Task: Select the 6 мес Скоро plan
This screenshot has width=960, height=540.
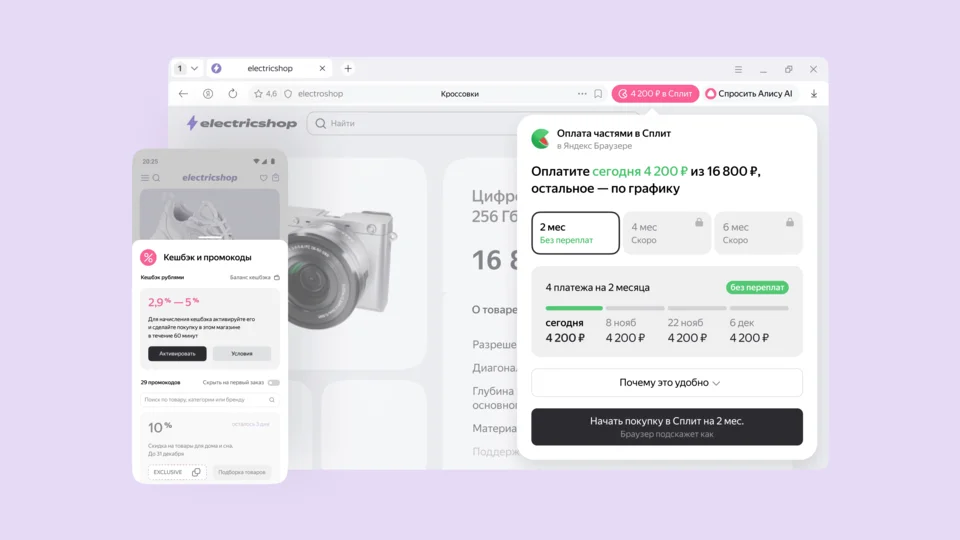Action: tap(758, 233)
